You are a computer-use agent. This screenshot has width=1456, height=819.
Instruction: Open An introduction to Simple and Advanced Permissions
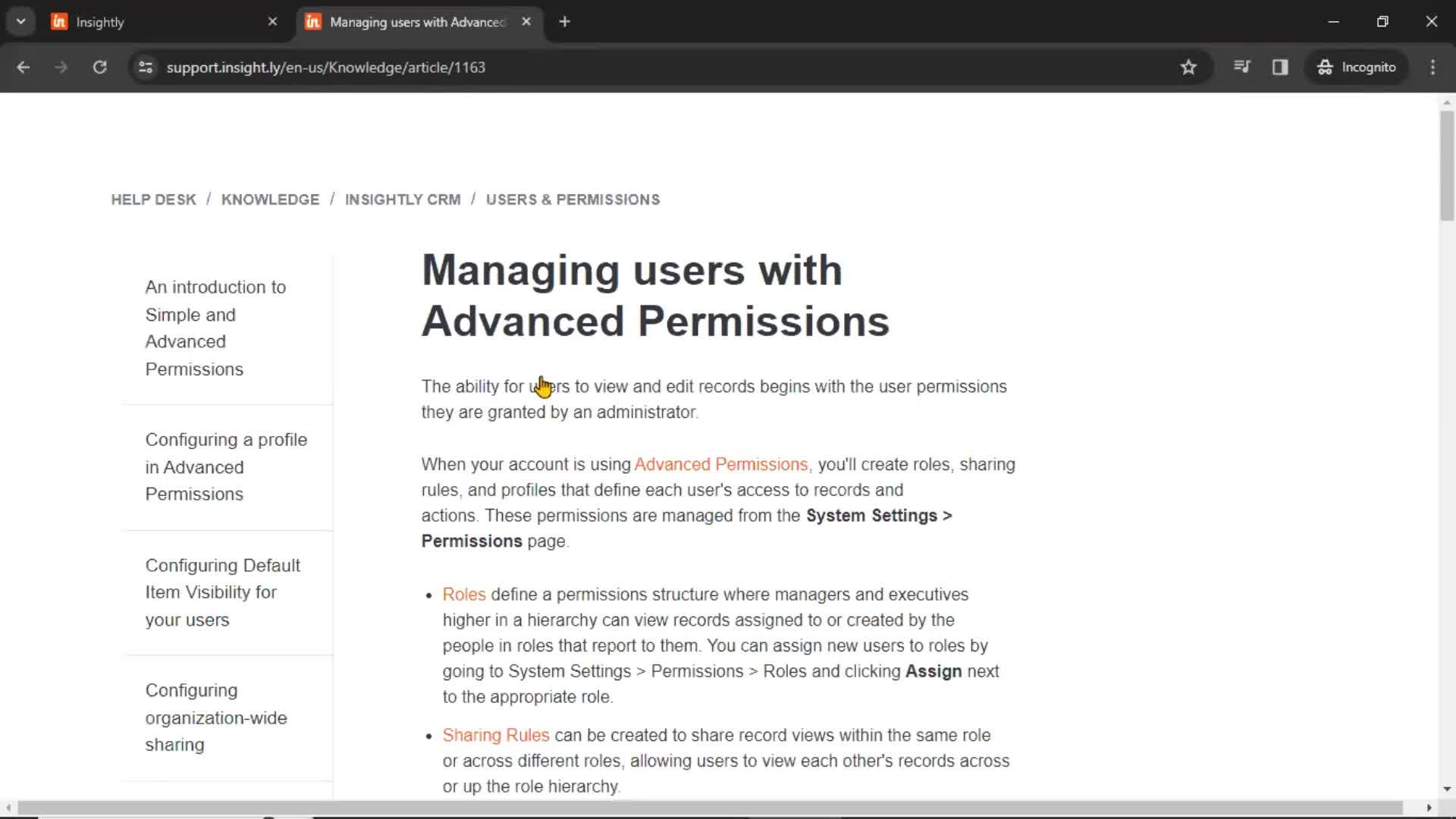215,328
